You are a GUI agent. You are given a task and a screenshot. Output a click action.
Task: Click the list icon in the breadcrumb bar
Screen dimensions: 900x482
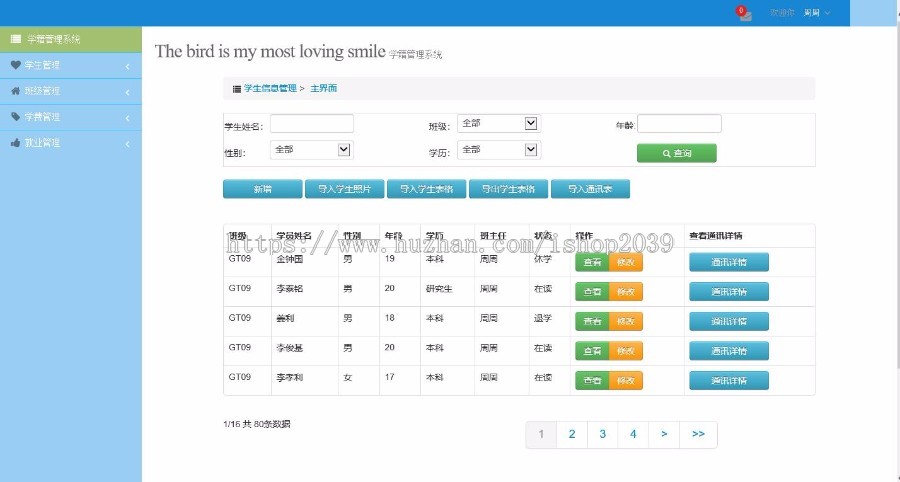(x=236, y=89)
